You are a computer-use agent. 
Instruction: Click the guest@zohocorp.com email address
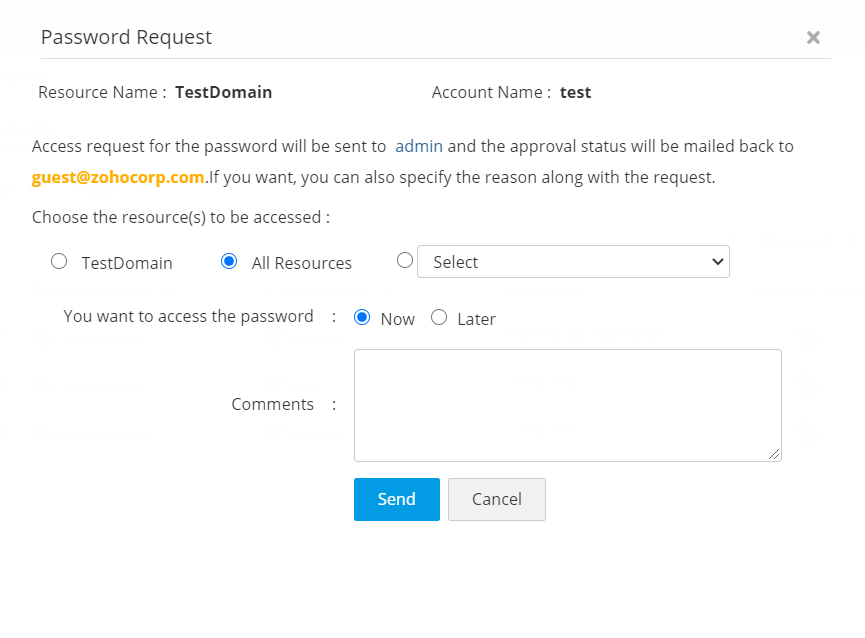[x=118, y=178]
